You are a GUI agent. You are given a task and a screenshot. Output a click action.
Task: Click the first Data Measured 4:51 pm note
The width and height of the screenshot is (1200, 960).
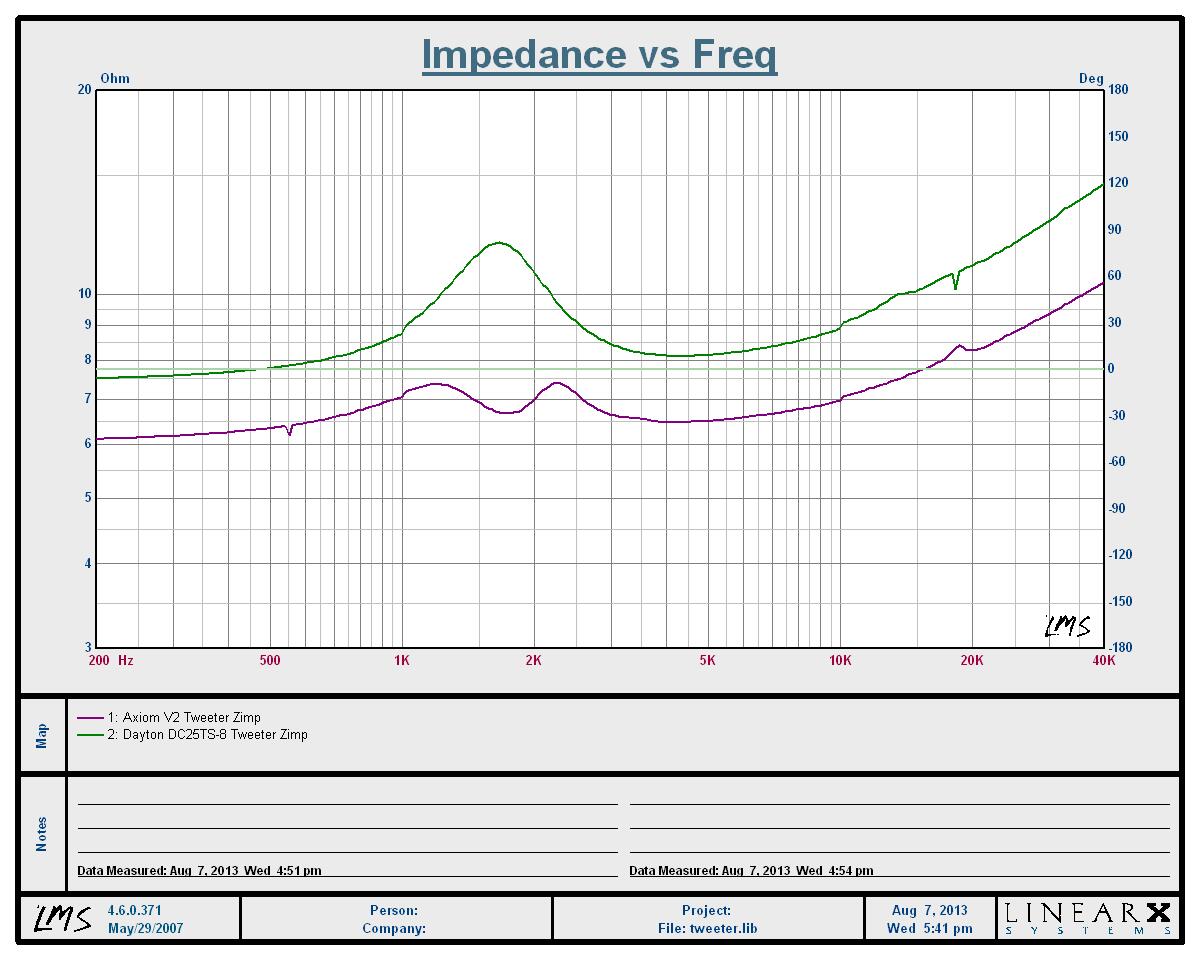(199, 871)
